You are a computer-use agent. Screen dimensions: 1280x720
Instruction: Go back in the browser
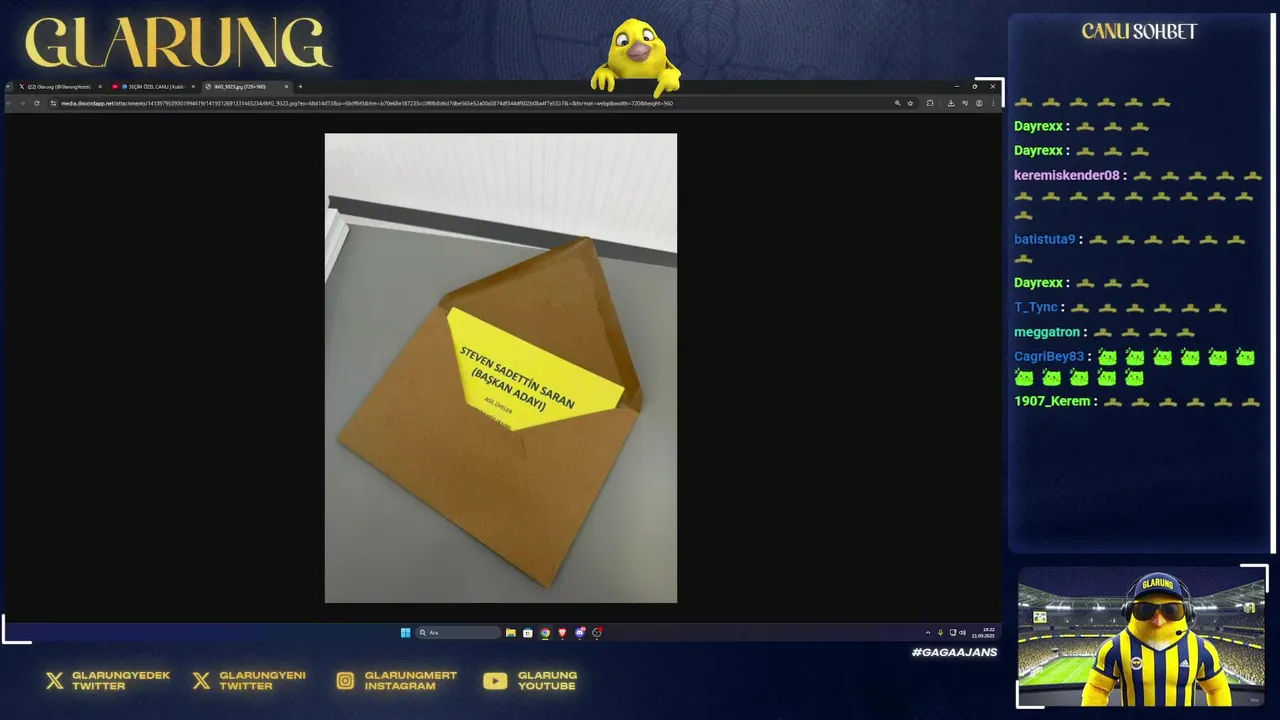[8, 103]
